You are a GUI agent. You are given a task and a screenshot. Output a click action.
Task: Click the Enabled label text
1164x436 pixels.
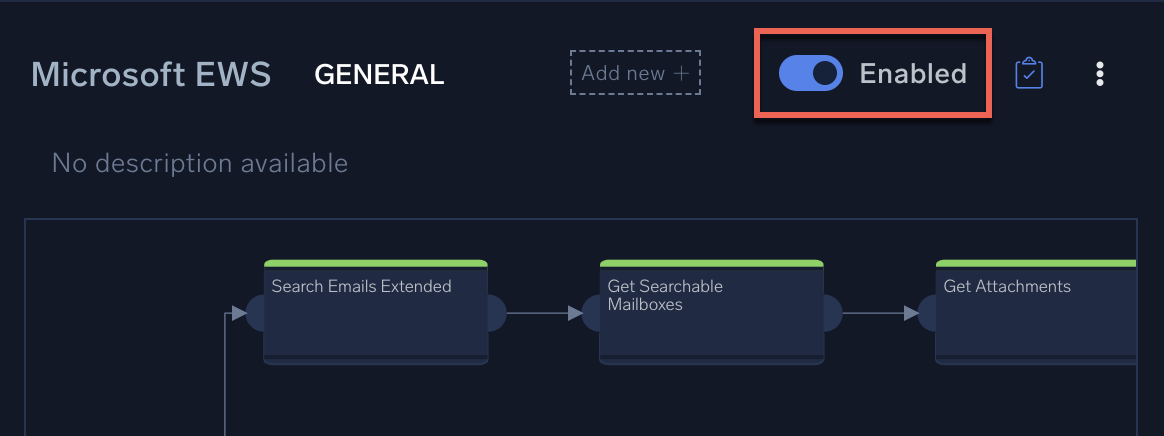tap(912, 74)
